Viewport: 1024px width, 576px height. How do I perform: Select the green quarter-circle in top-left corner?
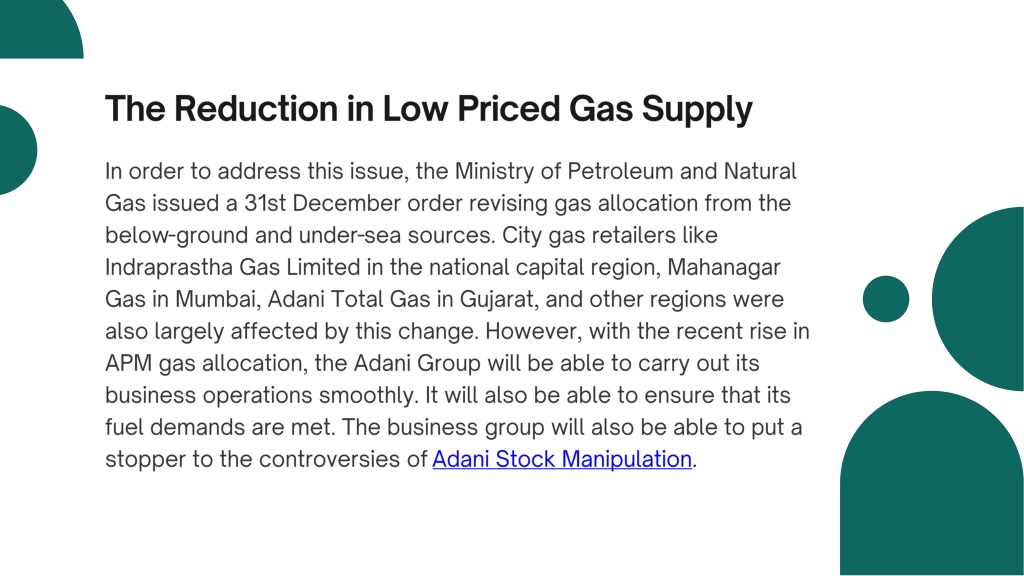point(42,29)
